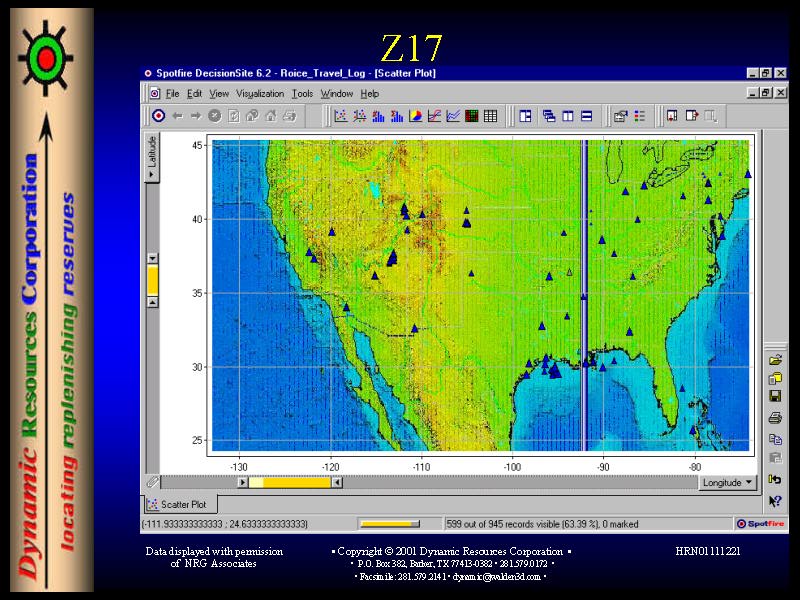Save using the floppy disk icon
Screen dimensions: 800x600
pyautogui.click(x=775, y=397)
